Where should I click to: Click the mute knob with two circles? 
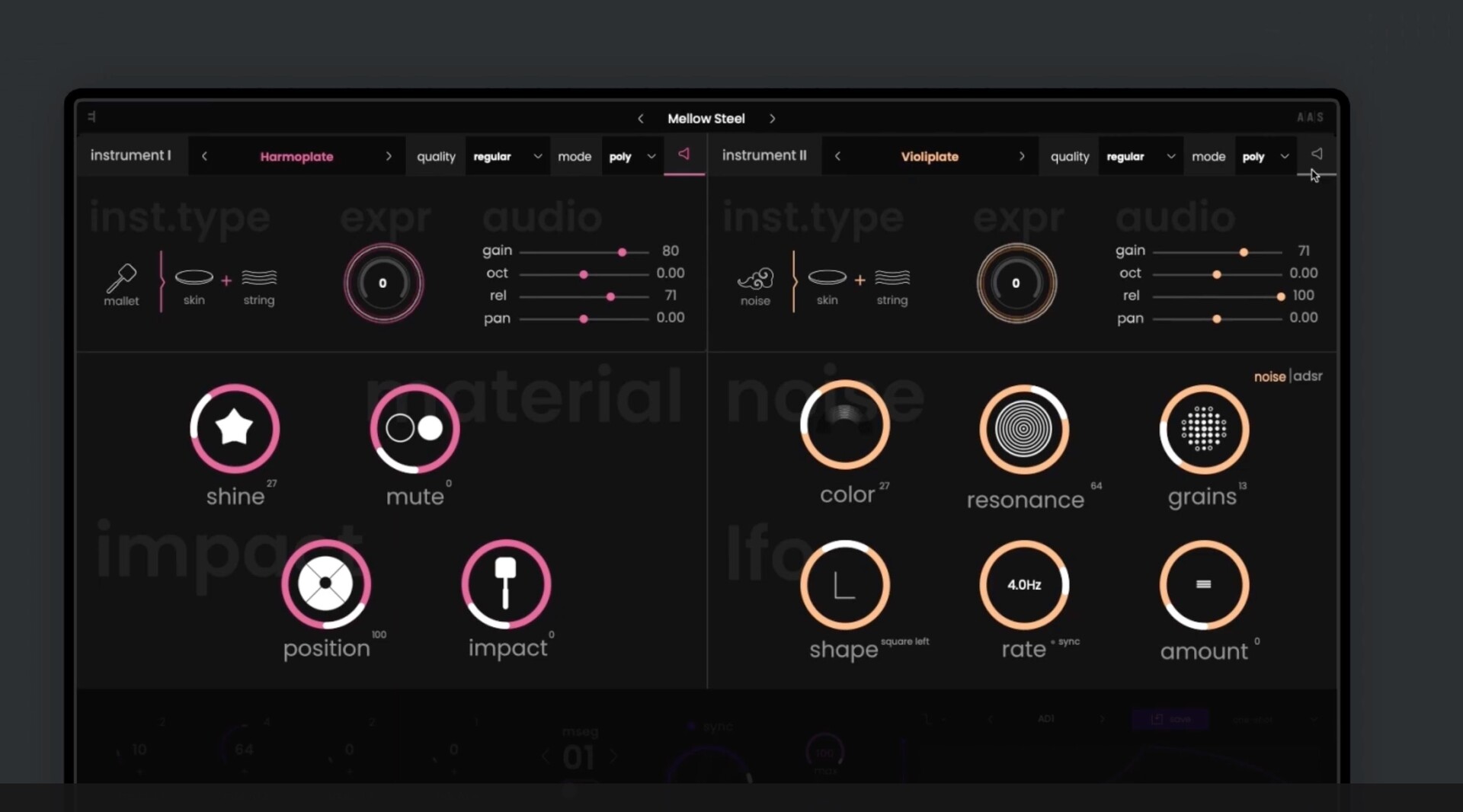tap(415, 428)
